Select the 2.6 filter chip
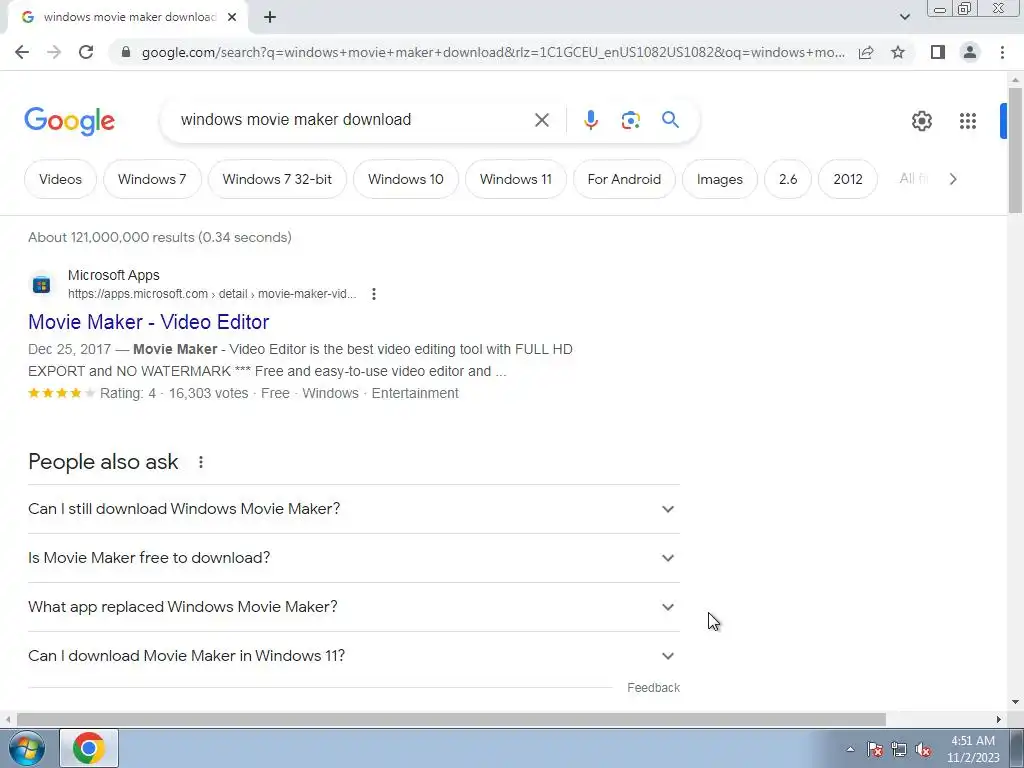Image resolution: width=1024 pixels, height=768 pixels. [788, 179]
